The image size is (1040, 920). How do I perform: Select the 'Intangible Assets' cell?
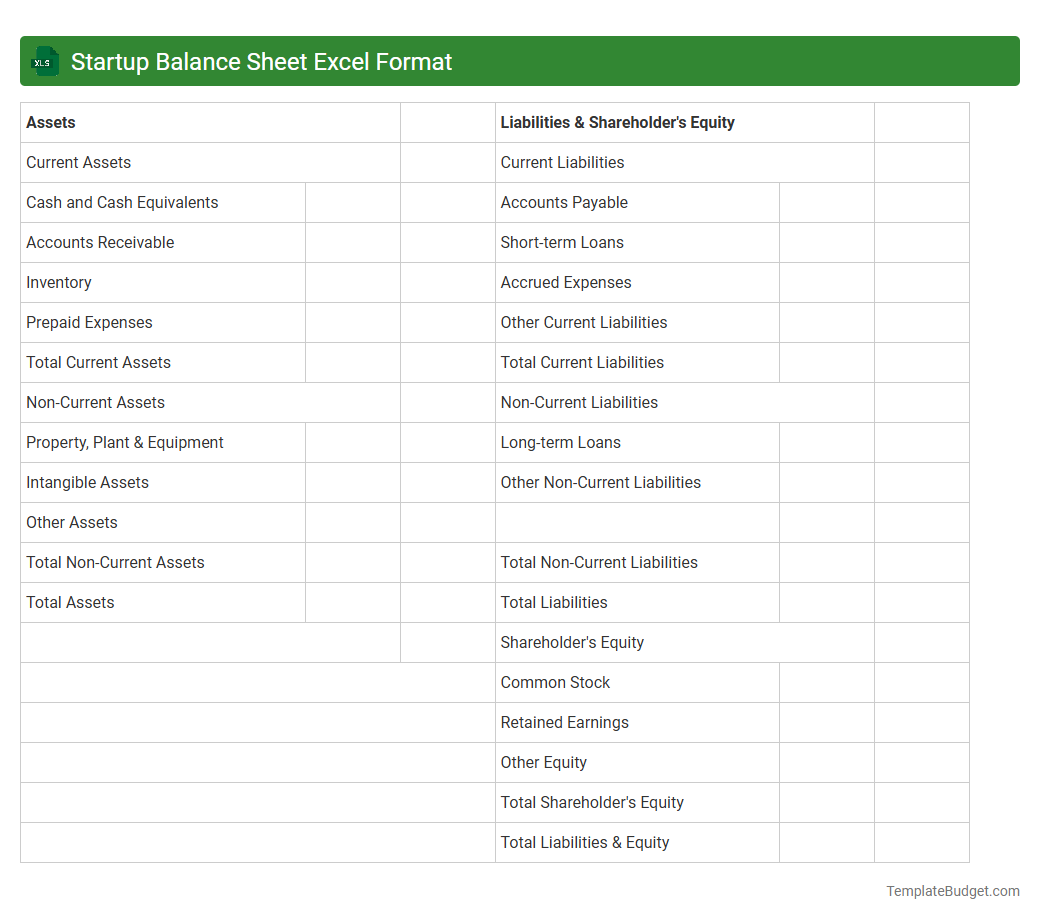tap(87, 482)
